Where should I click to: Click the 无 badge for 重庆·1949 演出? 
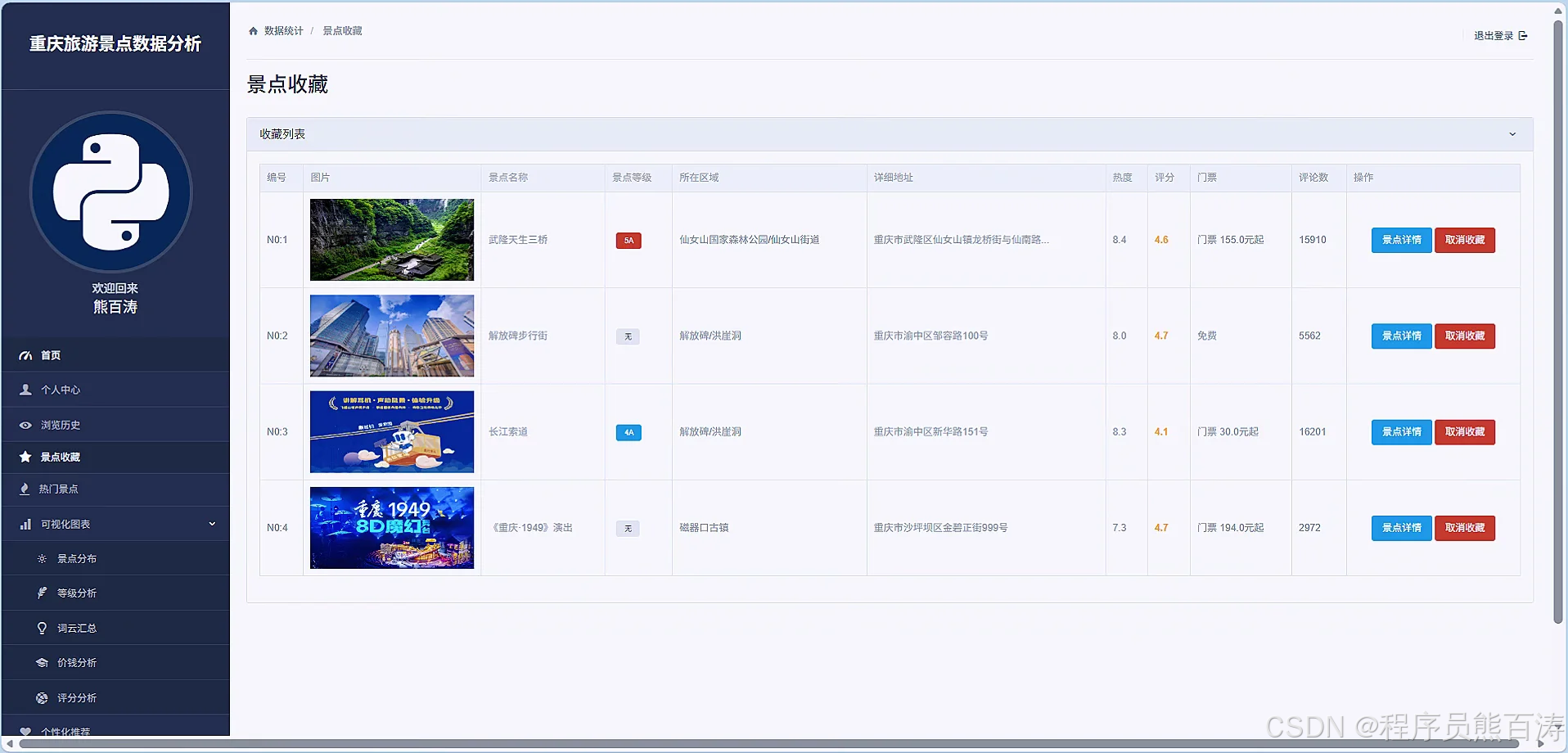(x=628, y=529)
